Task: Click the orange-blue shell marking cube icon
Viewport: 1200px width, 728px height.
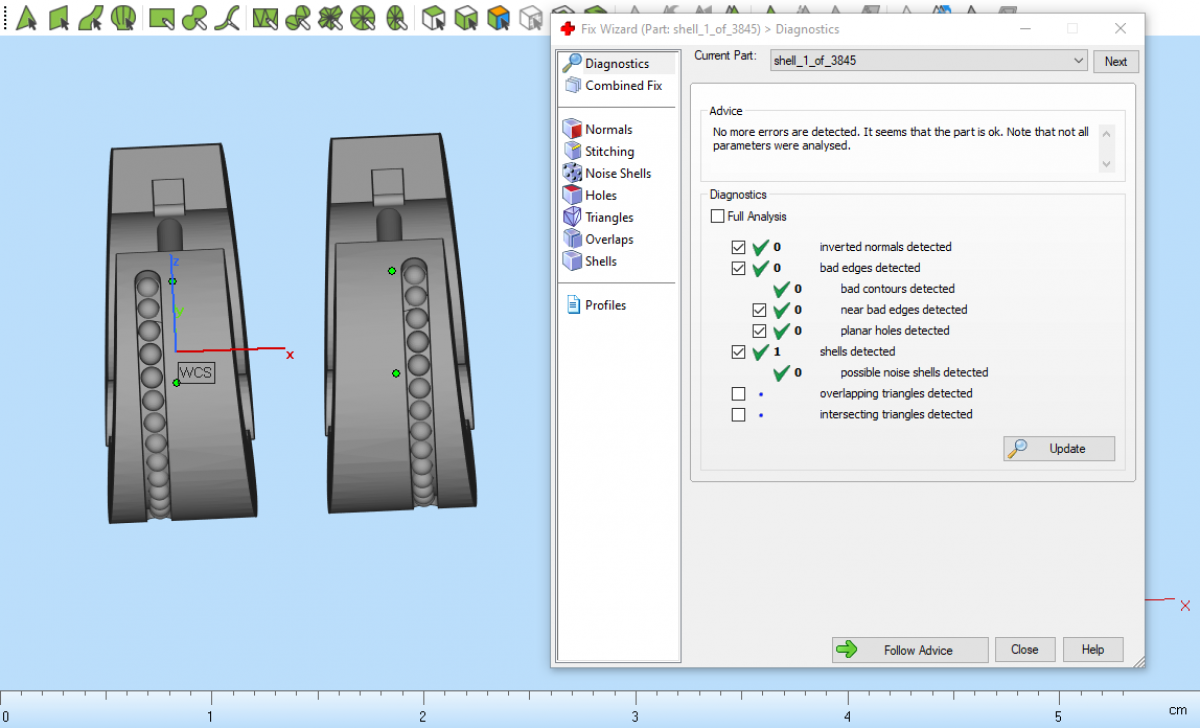Action: pyautogui.click(x=498, y=17)
